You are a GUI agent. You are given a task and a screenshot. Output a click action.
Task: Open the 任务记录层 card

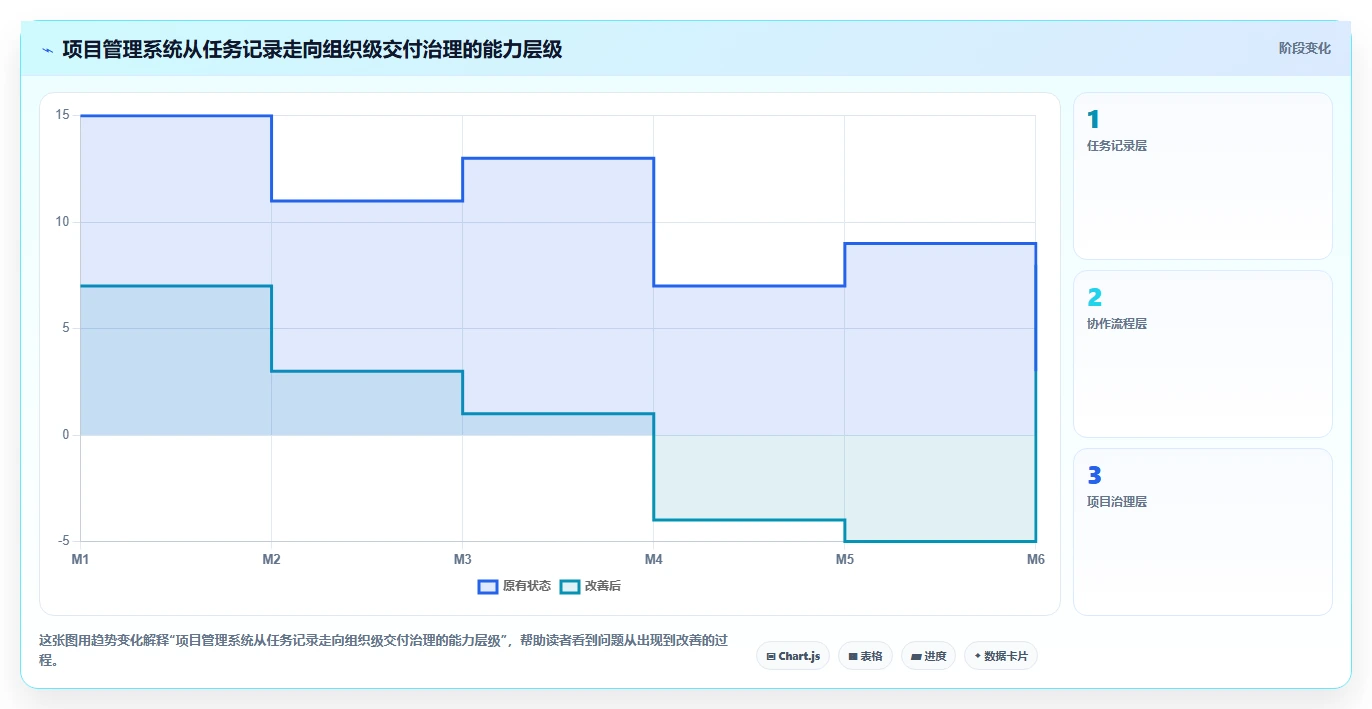[x=1202, y=176]
